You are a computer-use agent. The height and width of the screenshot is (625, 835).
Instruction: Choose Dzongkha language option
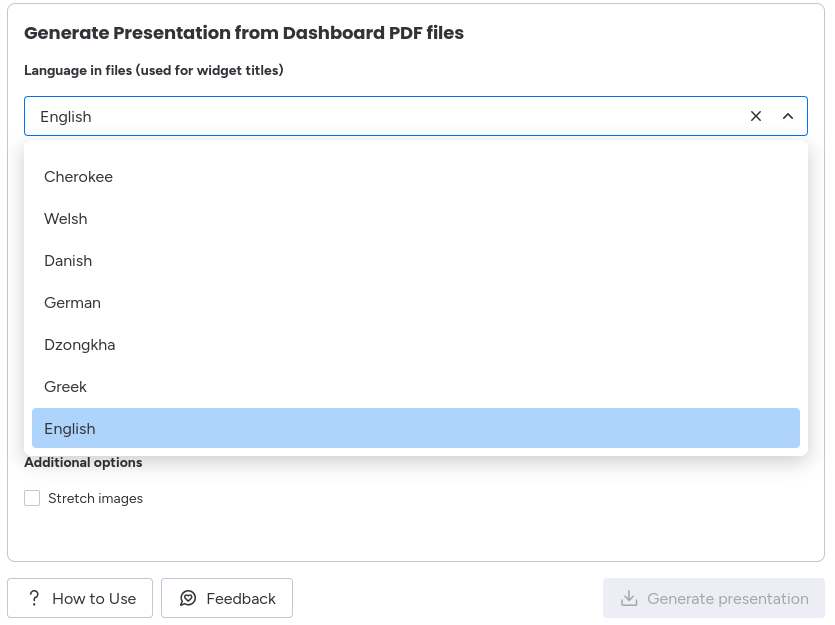pyautogui.click(x=80, y=345)
